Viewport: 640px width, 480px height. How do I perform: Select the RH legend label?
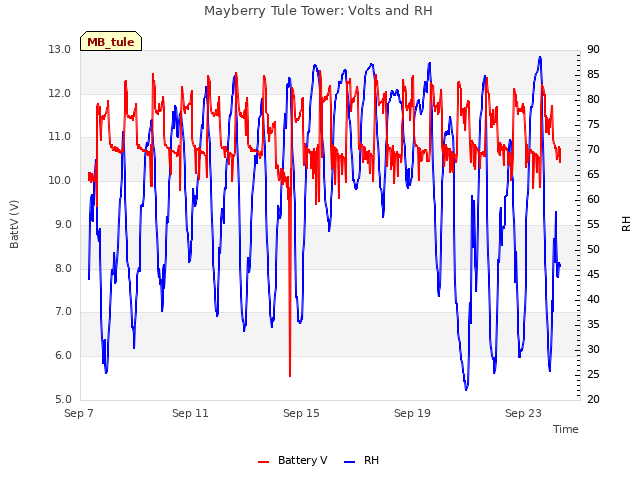pos(371,460)
